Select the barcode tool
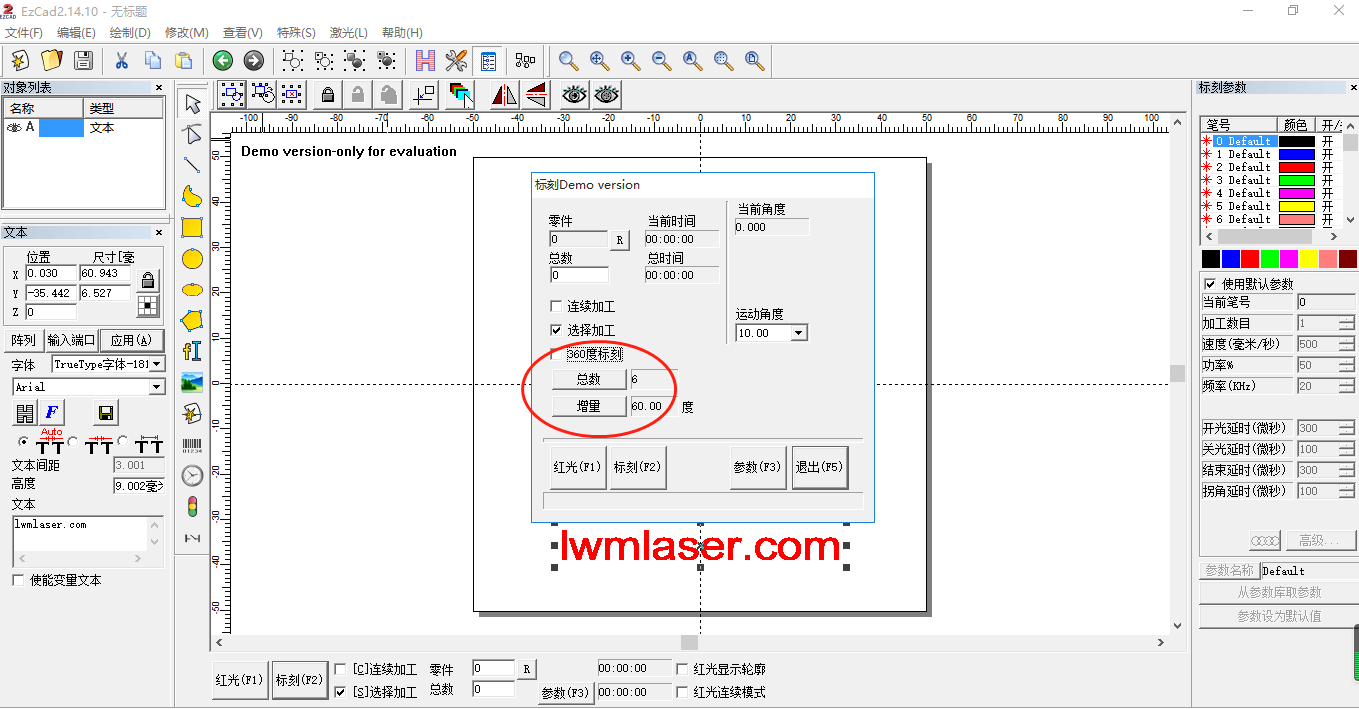 [x=192, y=445]
